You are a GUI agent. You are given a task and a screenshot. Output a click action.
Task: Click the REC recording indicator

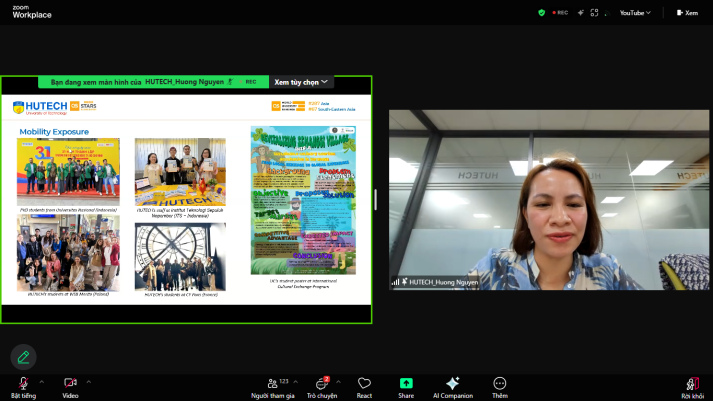coord(560,13)
